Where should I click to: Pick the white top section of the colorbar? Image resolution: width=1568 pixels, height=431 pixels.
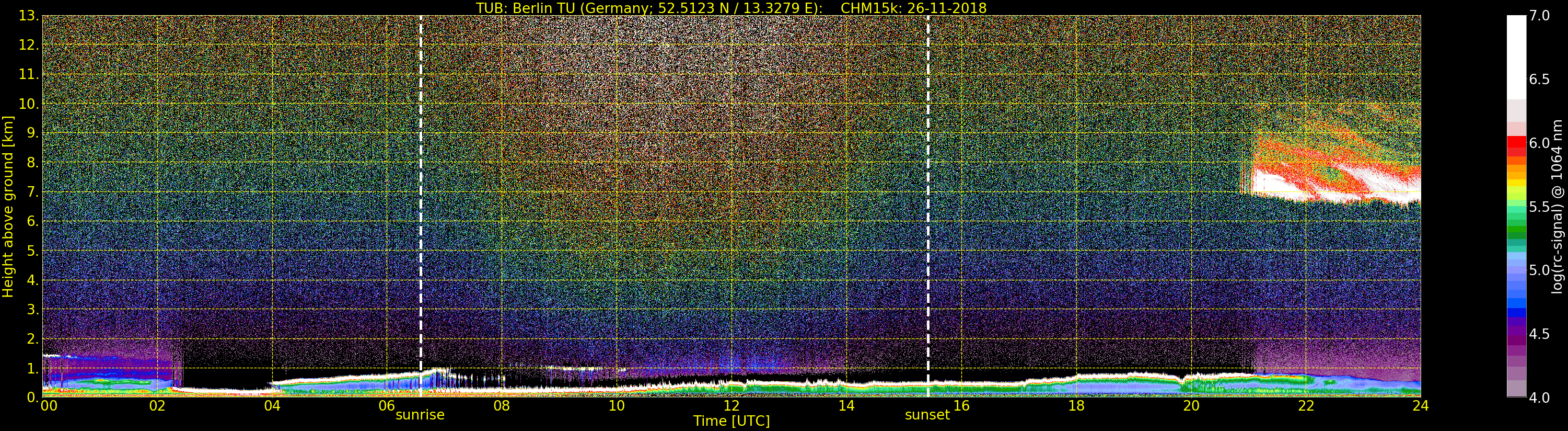1516,55
